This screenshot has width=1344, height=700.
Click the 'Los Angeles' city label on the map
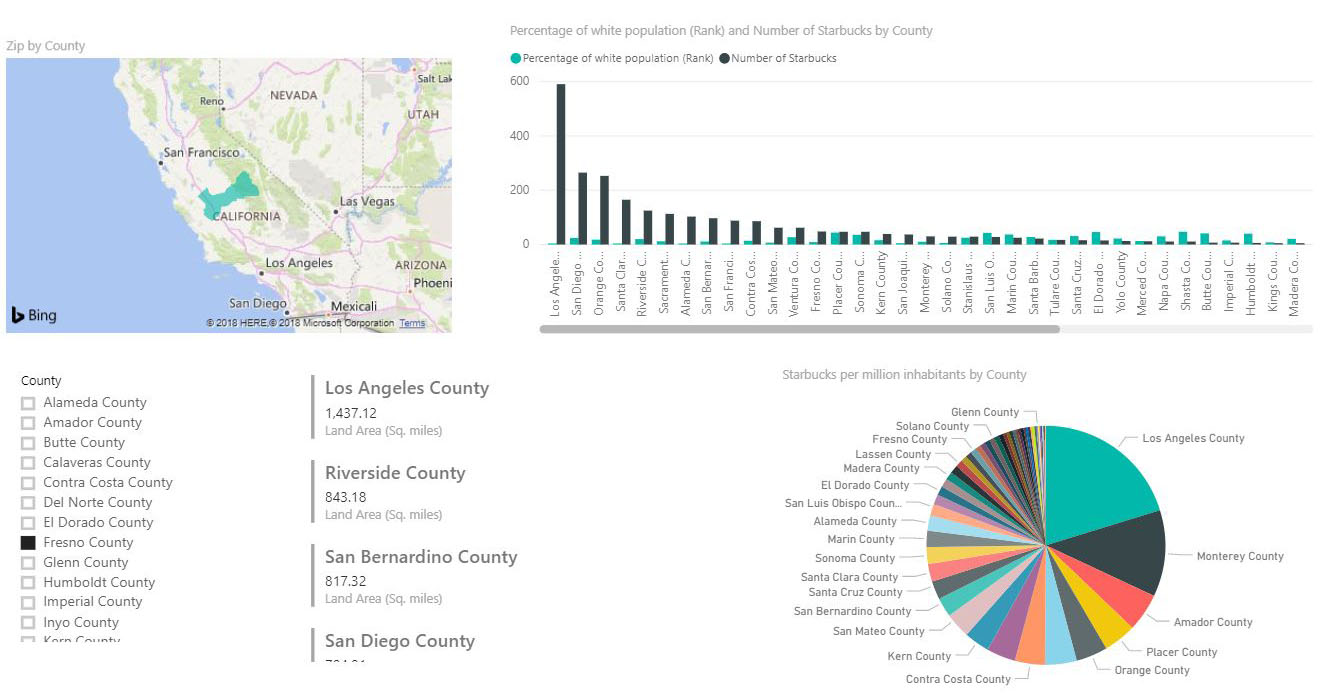click(299, 263)
